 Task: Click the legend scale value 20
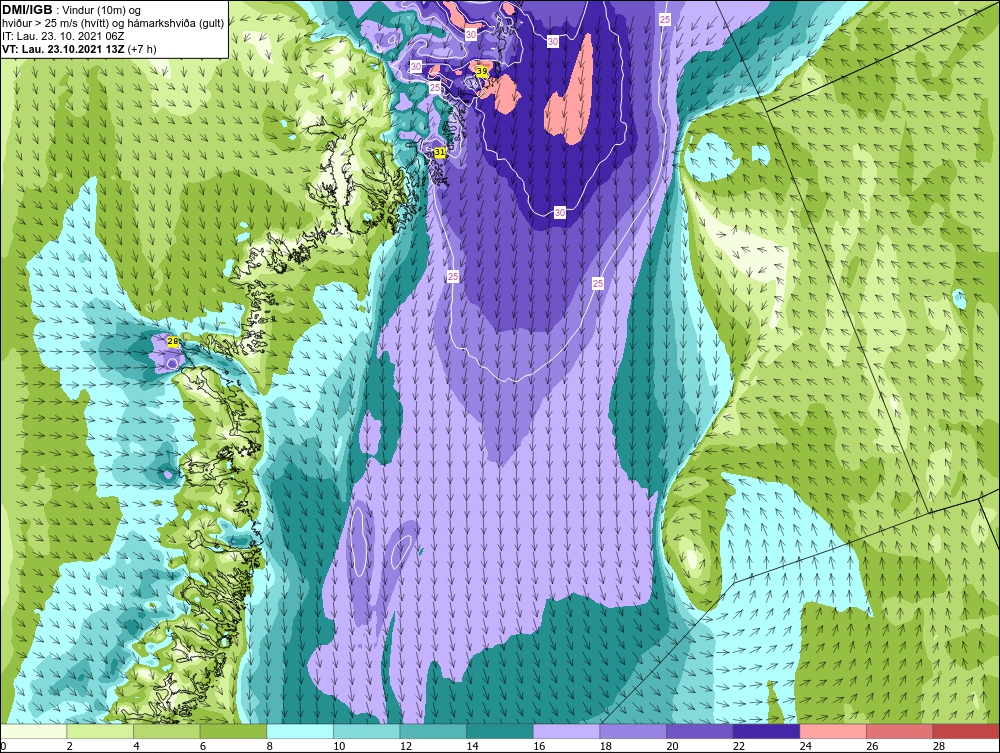point(672,746)
